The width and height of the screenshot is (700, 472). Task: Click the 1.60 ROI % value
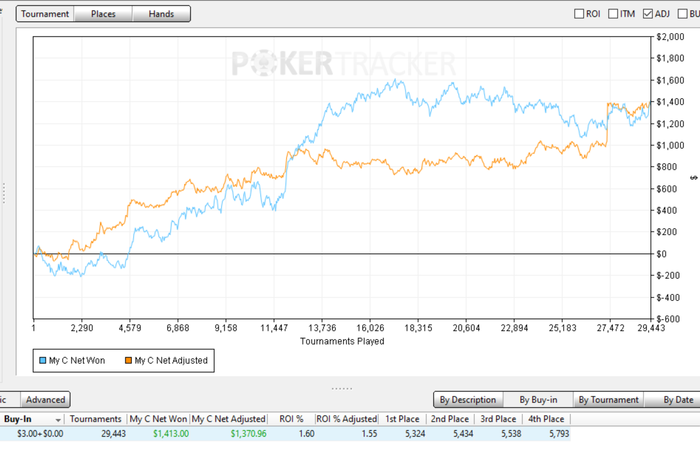click(307, 434)
